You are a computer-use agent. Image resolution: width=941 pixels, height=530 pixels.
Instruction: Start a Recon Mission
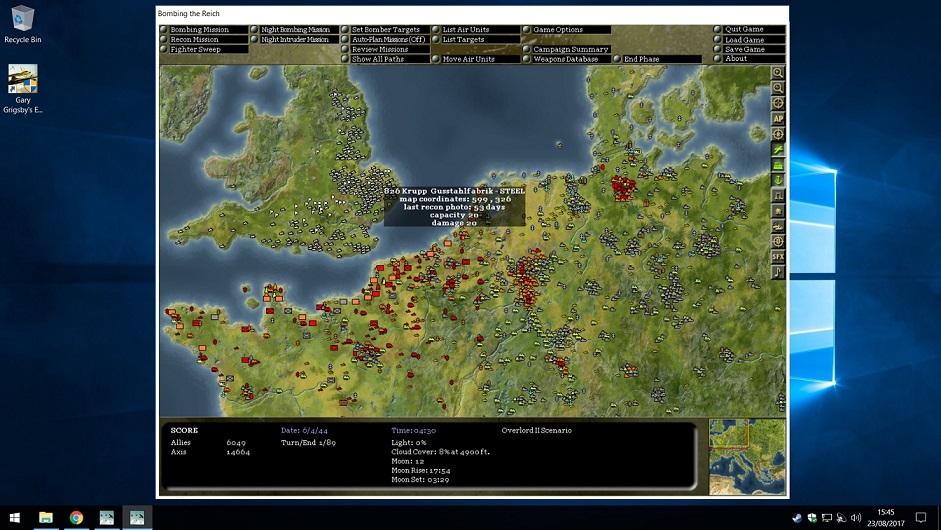pyautogui.click(x=204, y=39)
